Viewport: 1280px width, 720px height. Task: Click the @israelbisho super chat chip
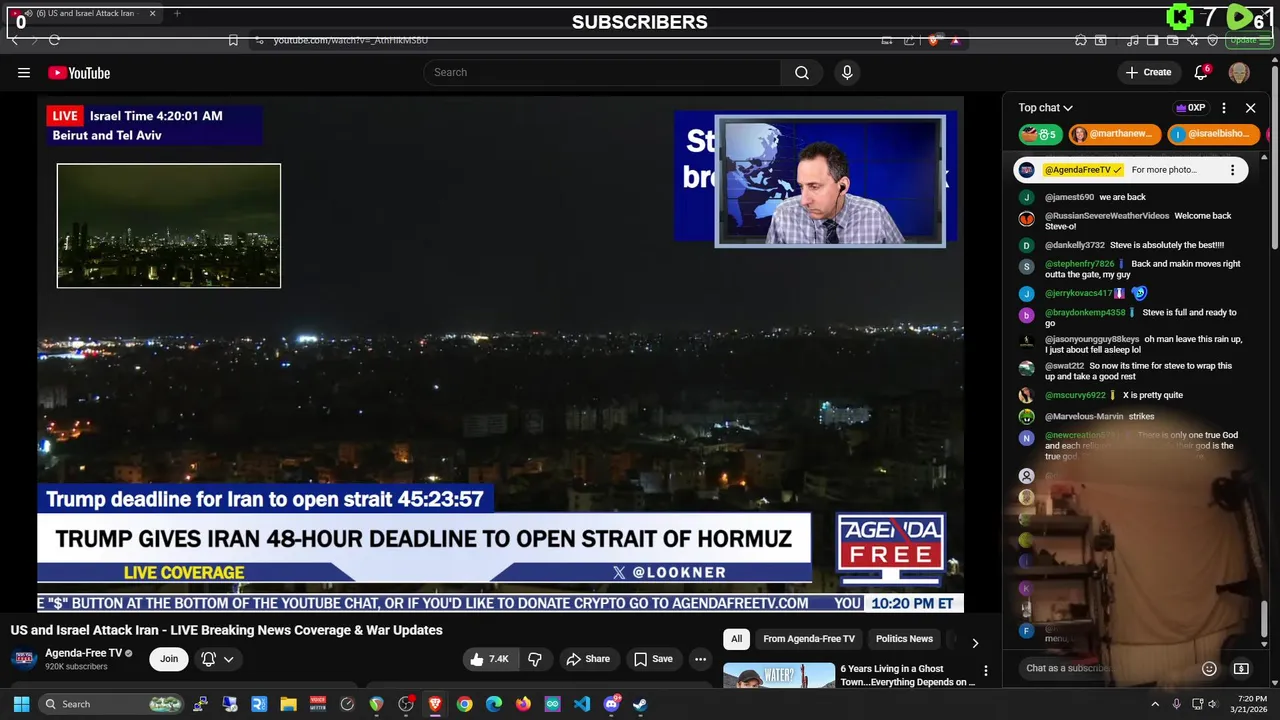1213,134
